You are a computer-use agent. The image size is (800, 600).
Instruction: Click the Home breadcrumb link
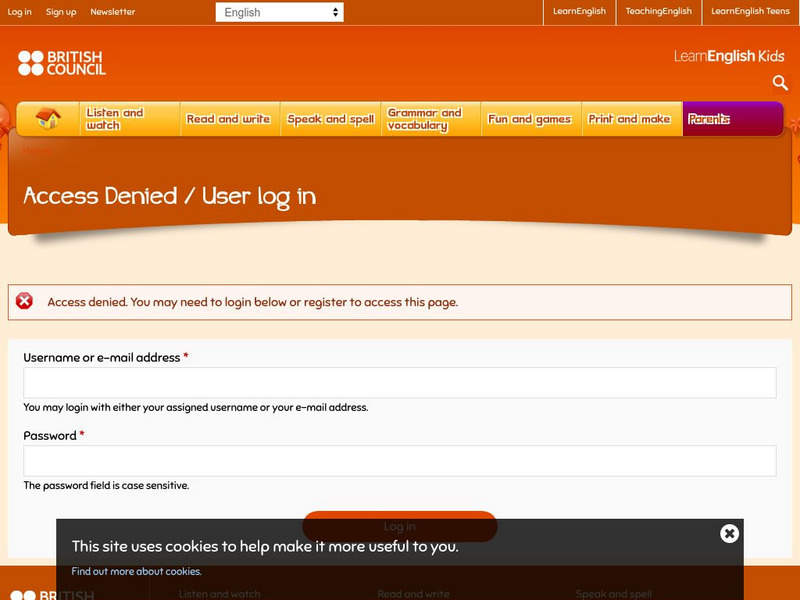coord(36,151)
